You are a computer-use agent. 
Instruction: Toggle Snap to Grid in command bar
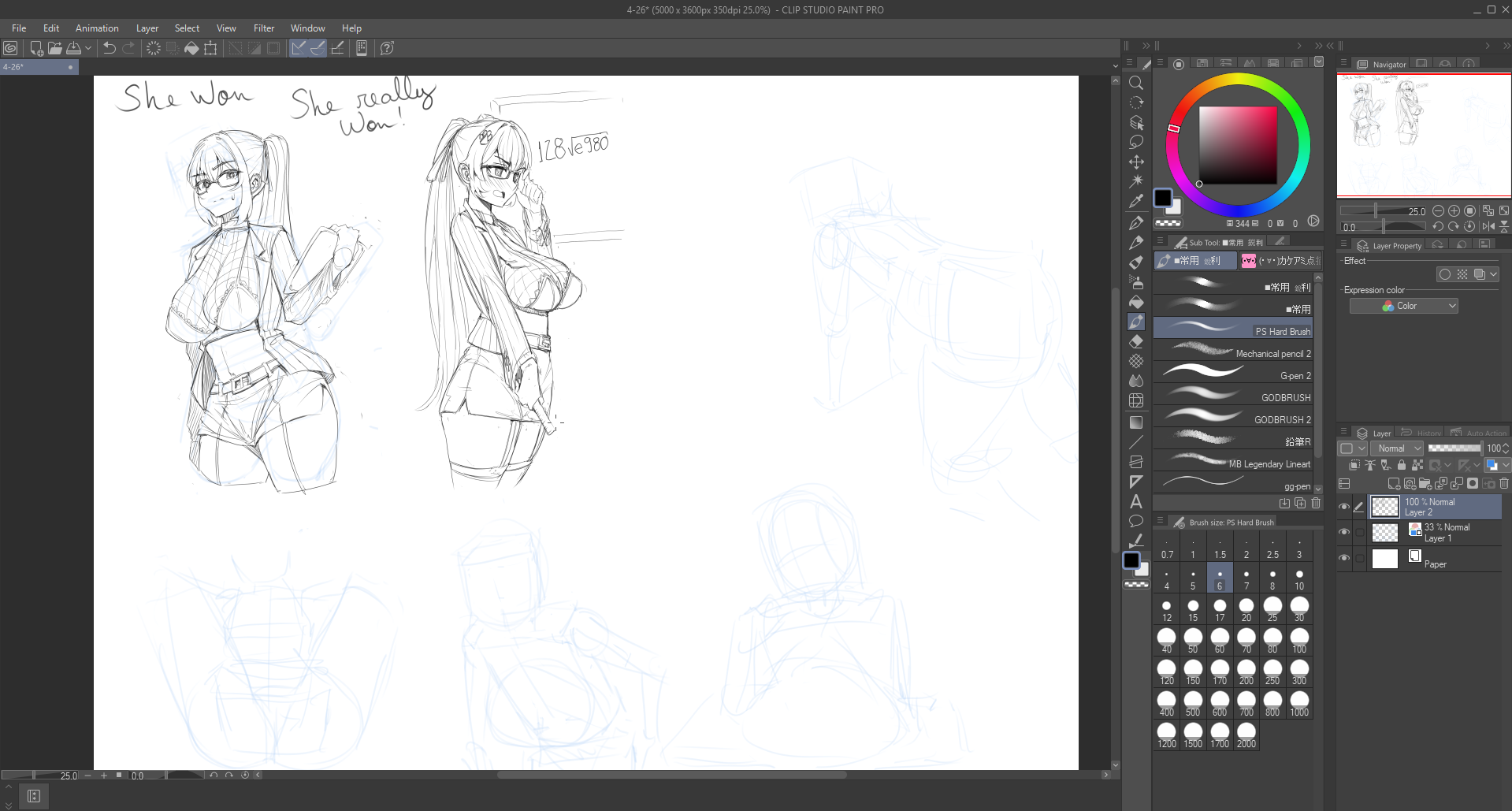click(337, 48)
